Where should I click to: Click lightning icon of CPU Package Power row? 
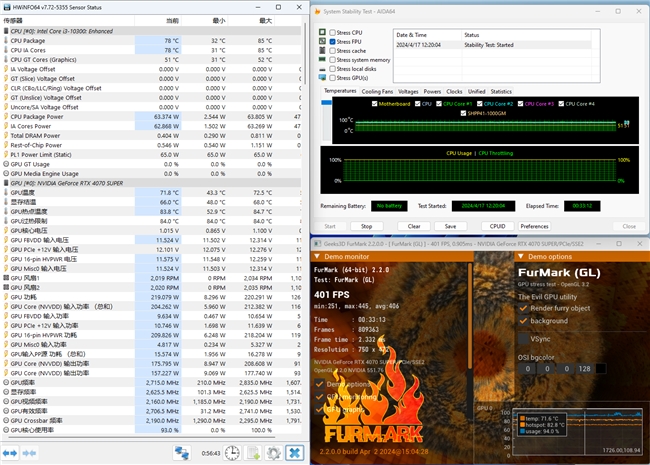(x=6, y=116)
